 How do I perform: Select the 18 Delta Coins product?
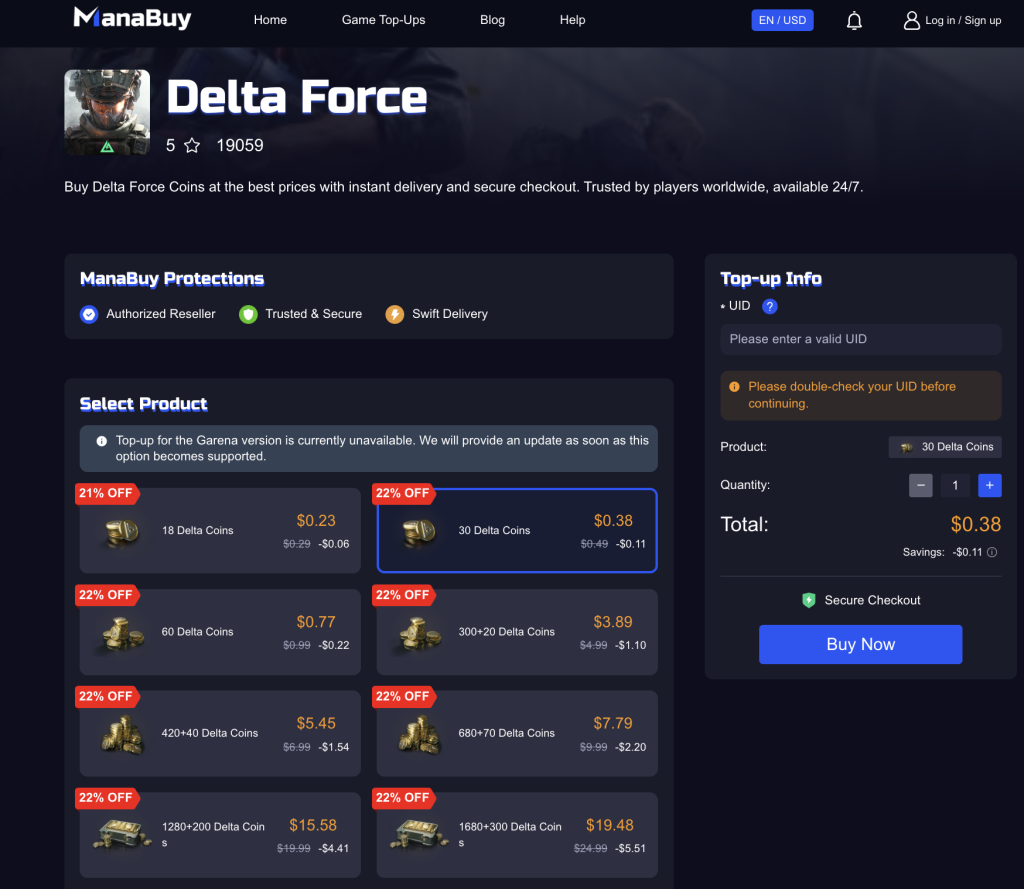[x=220, y=530]
